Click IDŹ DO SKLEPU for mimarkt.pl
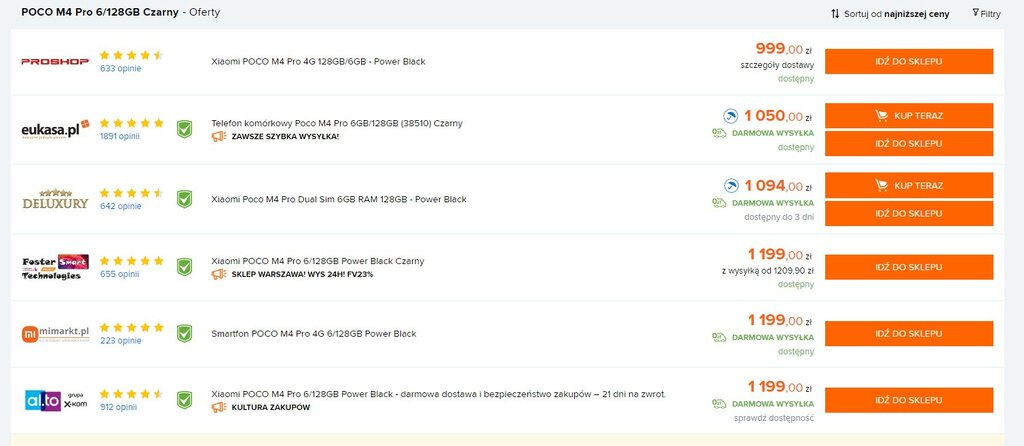Viewport: 1024px width, 446px height. pyautogui.click(x=908, y=334)
